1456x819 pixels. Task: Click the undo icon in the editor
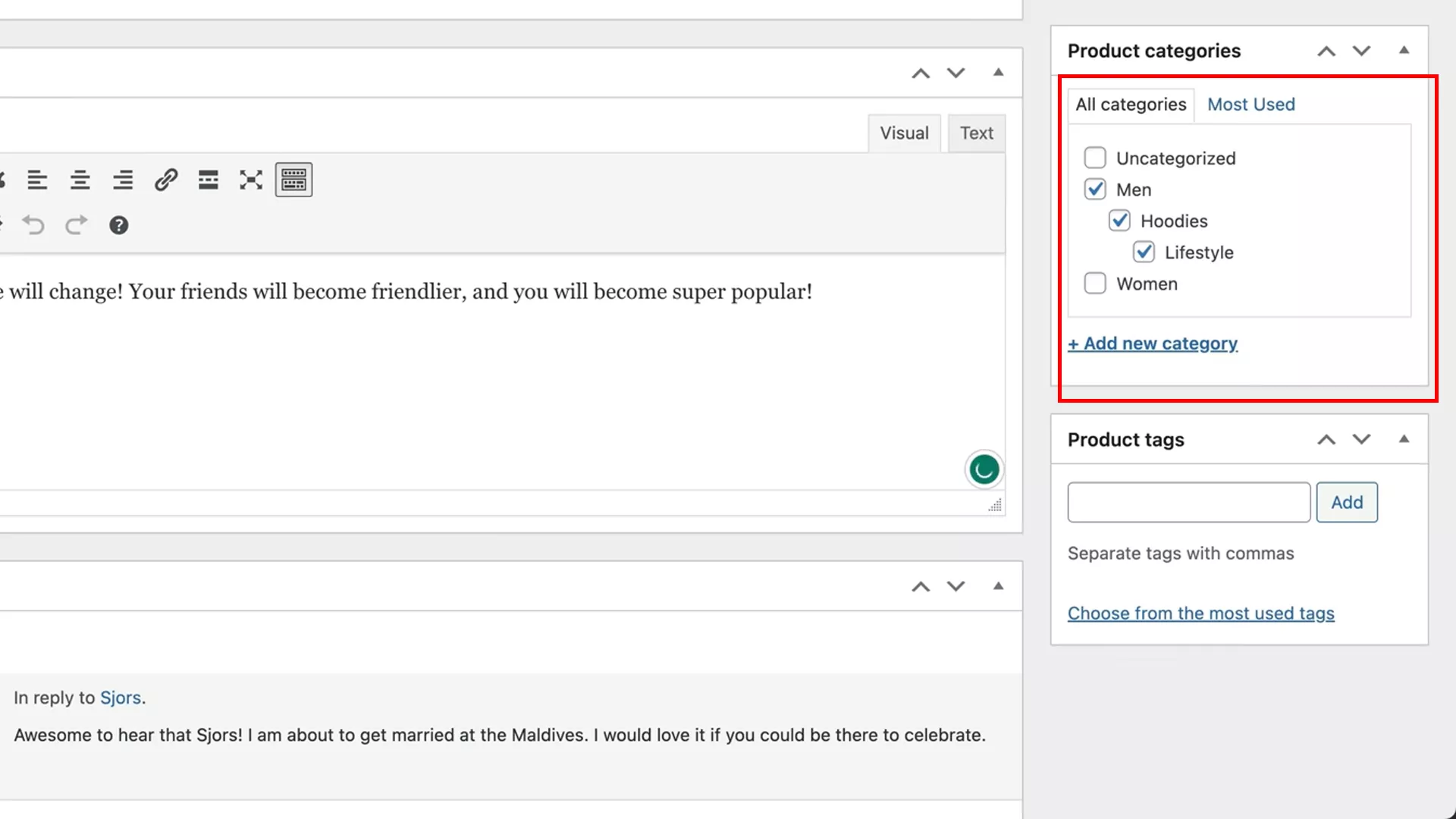(33, 224)
